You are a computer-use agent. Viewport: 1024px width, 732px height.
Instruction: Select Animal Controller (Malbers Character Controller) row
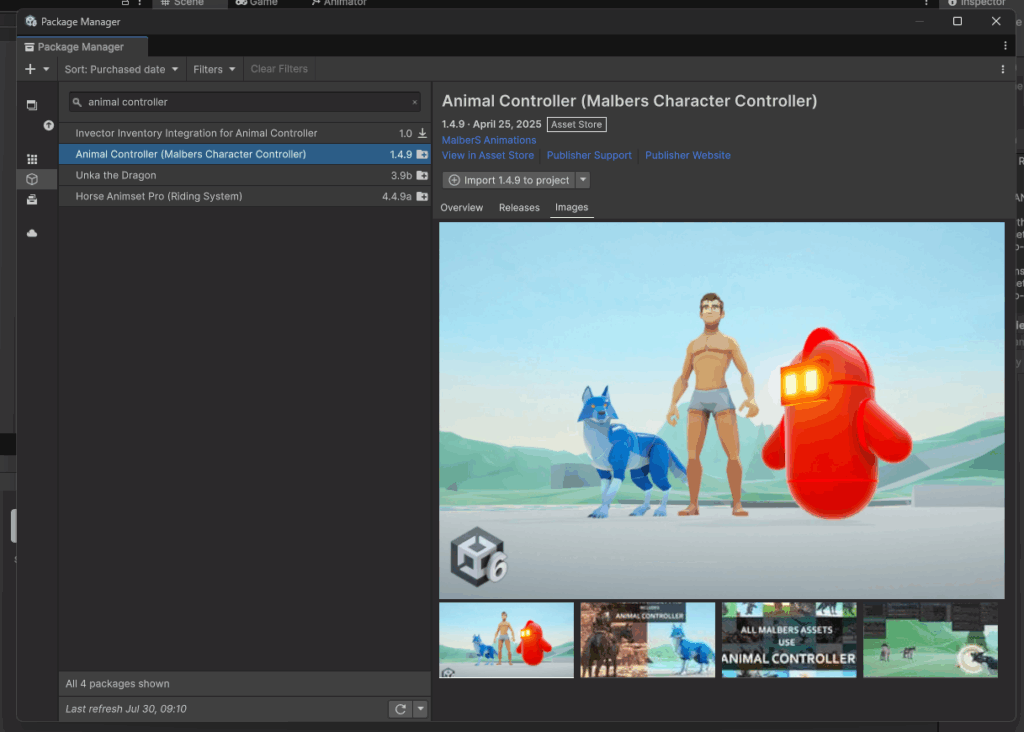click(245, 154)
